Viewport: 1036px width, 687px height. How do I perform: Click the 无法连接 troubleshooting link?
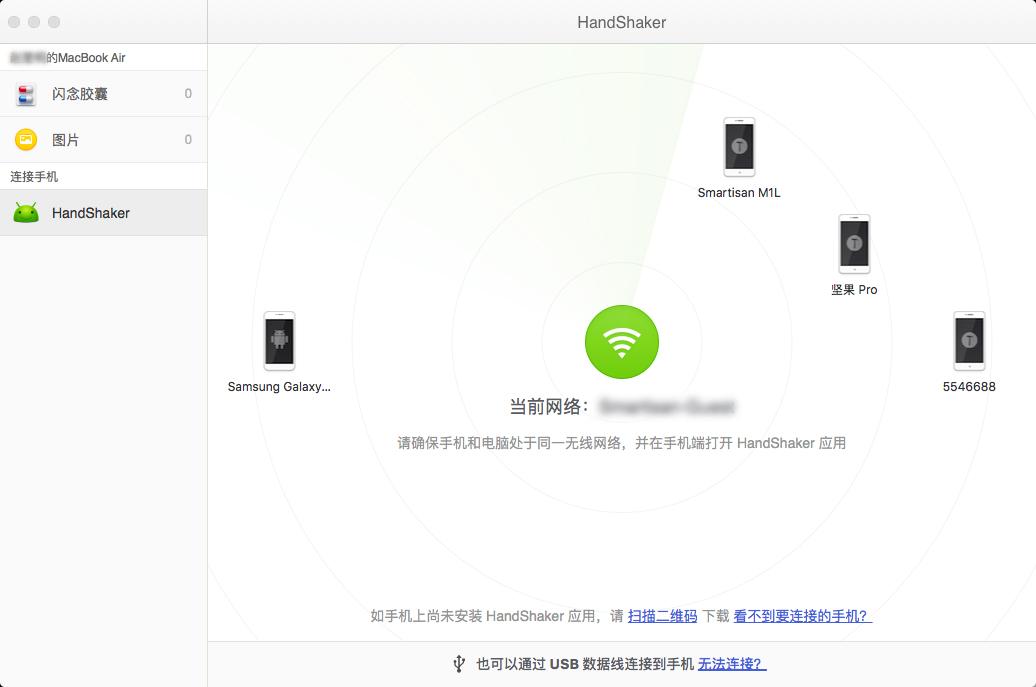coord(732,664)
